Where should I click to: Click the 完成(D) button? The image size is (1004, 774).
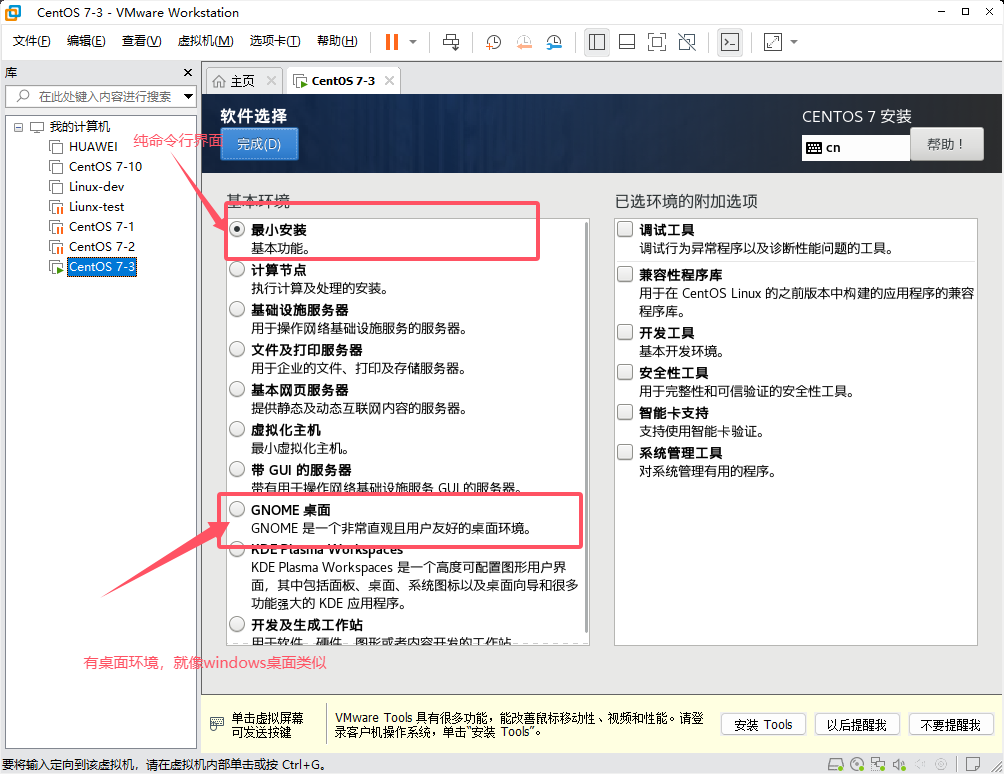tap(259, 144)
